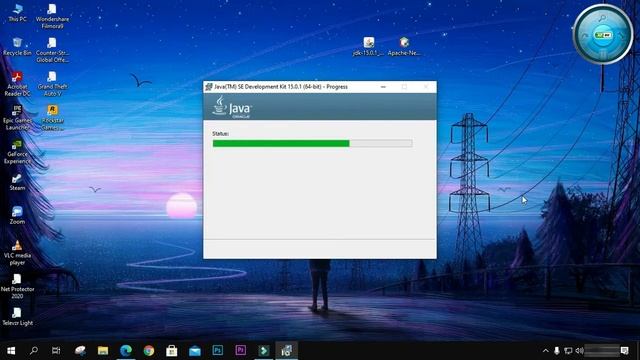Open File Explorer from the taskbar
Screen dimensions: 640x360
[x=103, y=351]
